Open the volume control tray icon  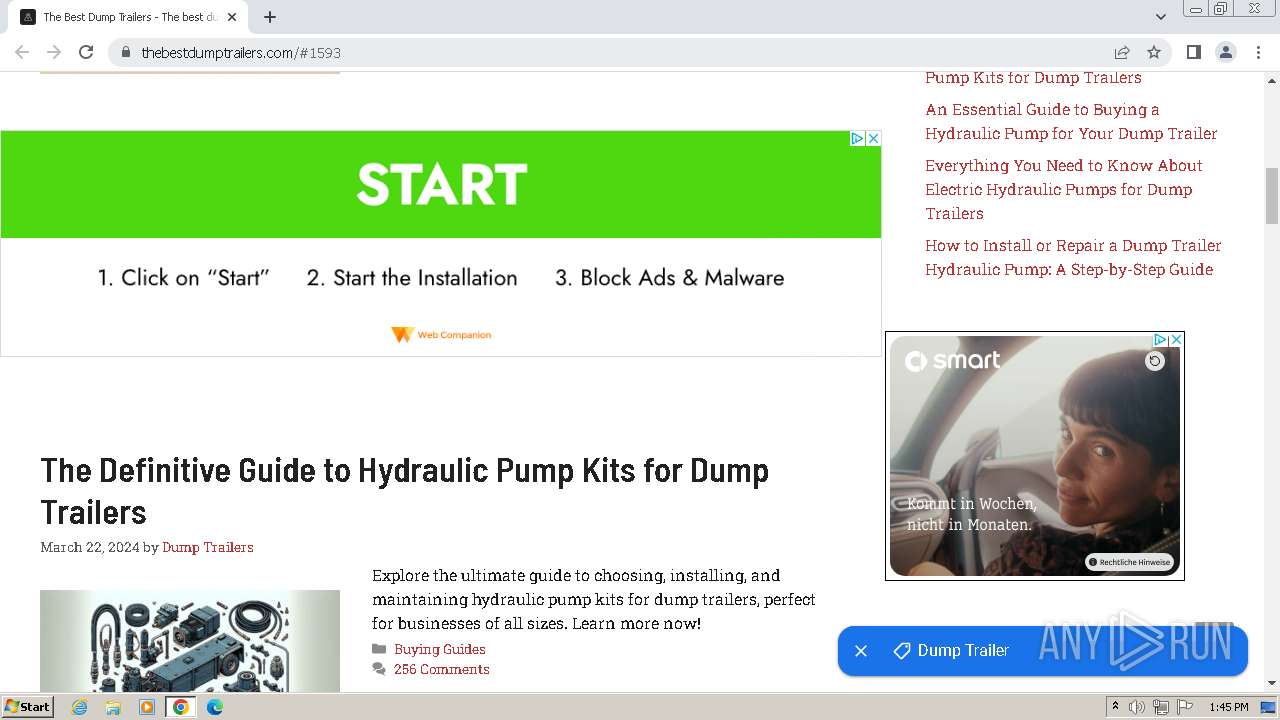pyautogui.click(x=1137, y=707)
